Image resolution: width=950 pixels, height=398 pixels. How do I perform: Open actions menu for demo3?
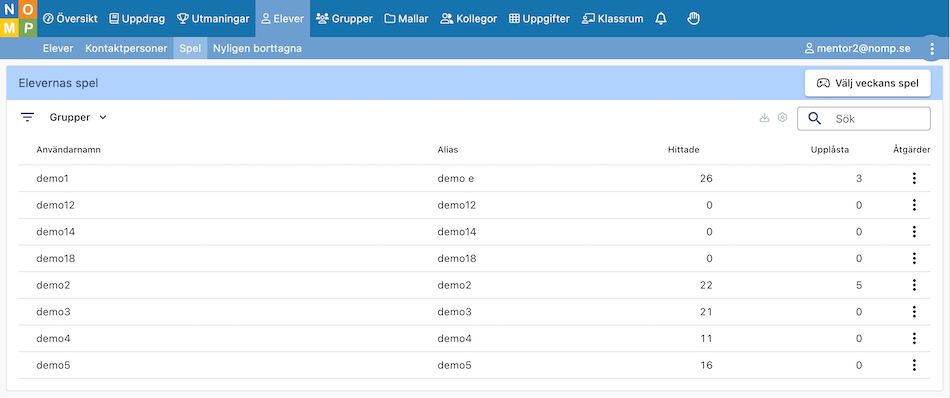click(914, 311)
